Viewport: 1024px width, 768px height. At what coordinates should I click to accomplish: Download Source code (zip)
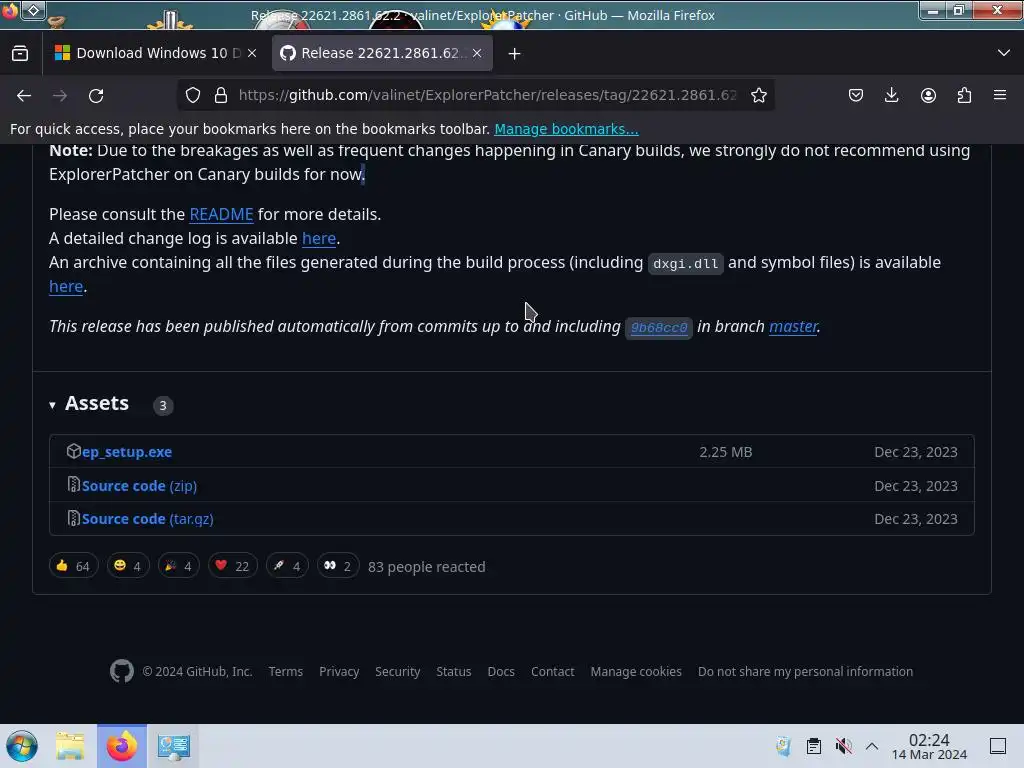[139, 486]
